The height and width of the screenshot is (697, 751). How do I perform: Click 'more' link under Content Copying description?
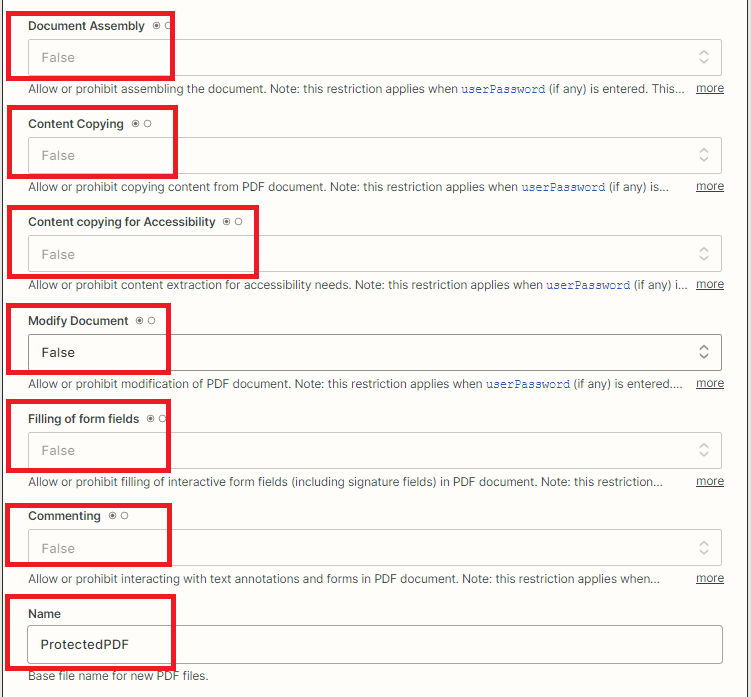[710, 186]
